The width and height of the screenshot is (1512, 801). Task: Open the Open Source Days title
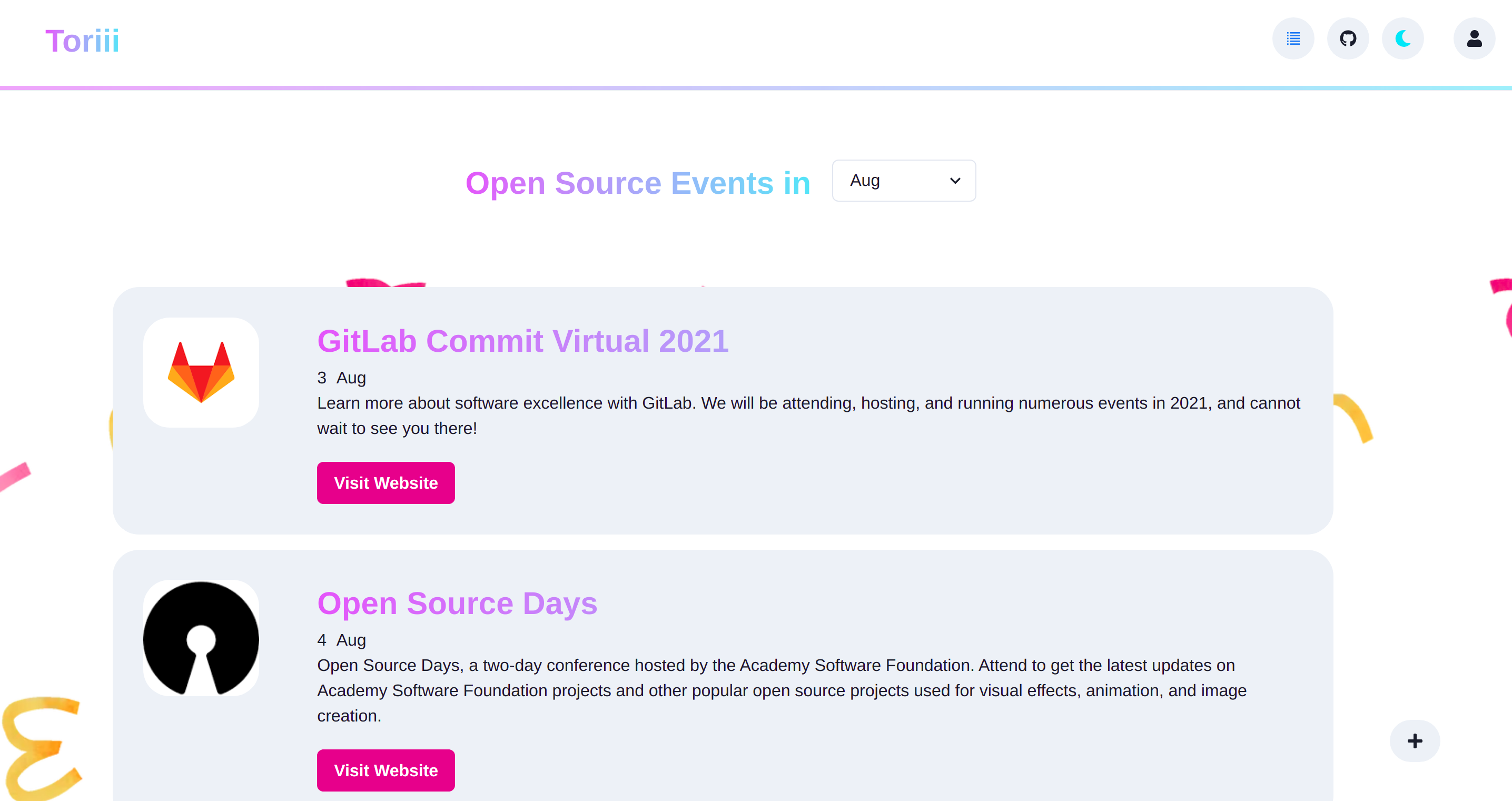point(457,603)
